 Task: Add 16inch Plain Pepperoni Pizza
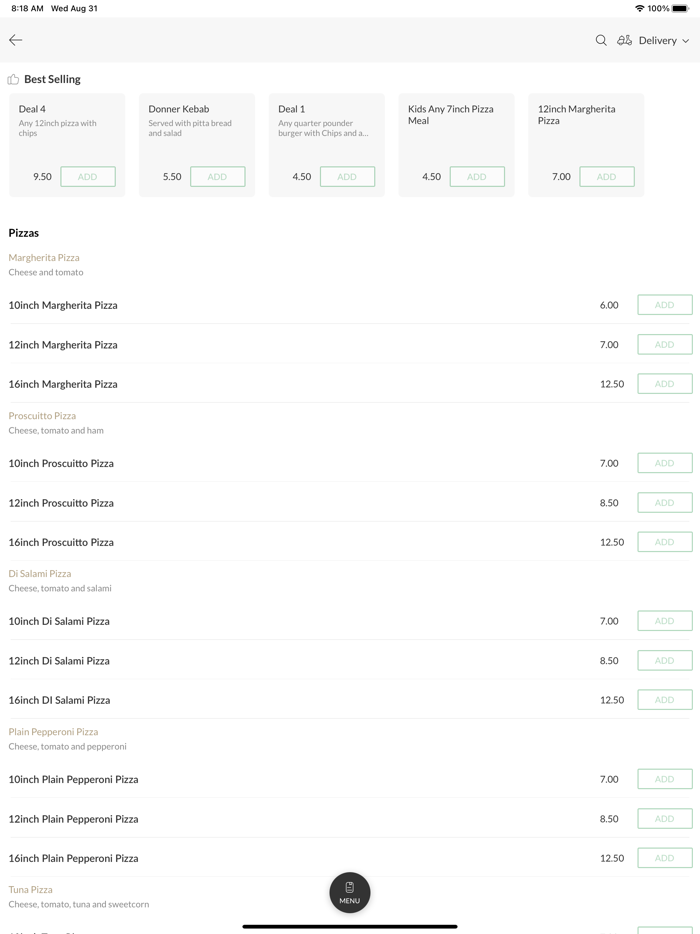[x=665, y=858]
